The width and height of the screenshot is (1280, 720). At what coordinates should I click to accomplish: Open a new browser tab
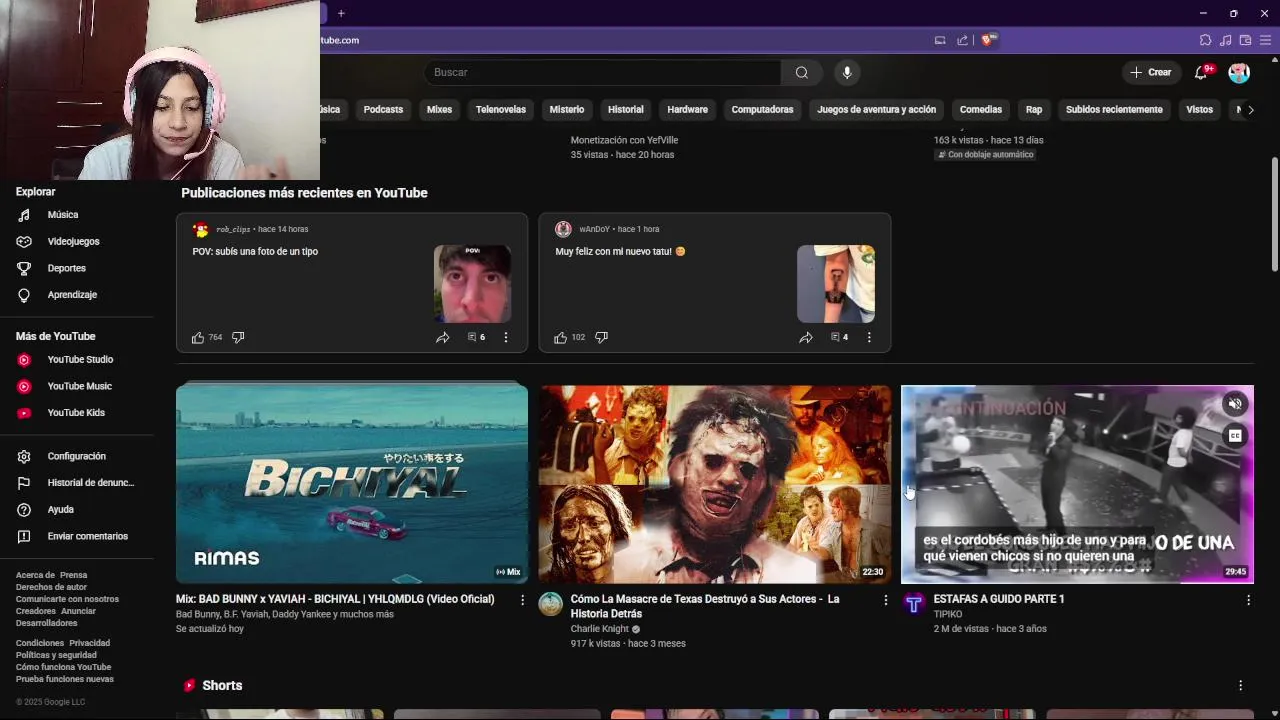pyautogui.click(x=341, y=13)
